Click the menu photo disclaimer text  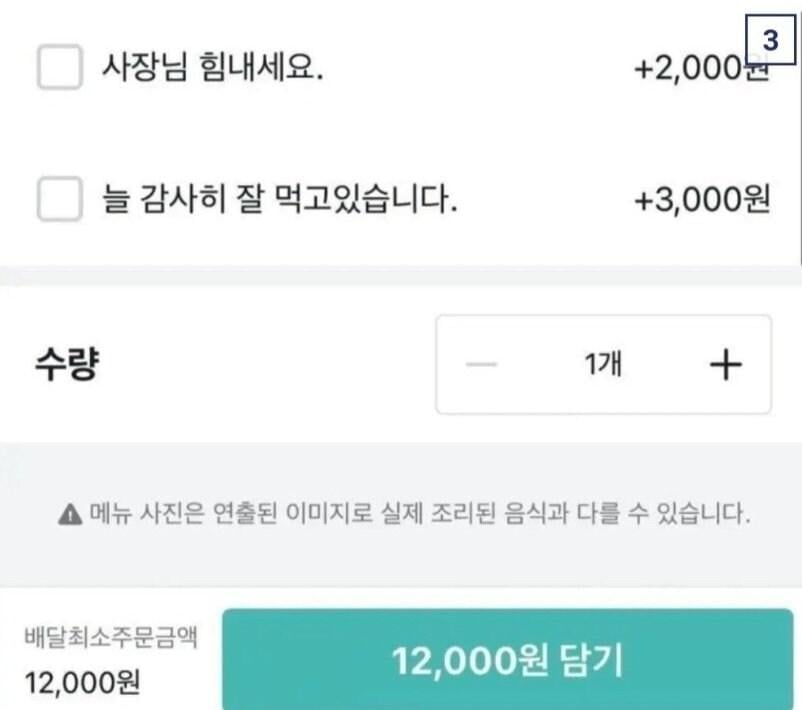419,516
